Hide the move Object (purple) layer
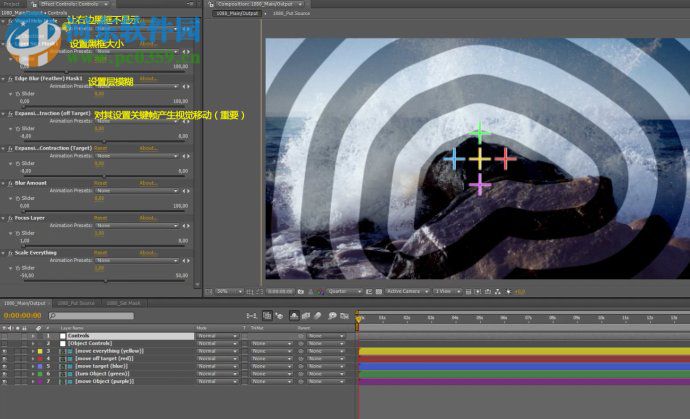Viewport: 690px width, 419px height. click(x=4, y=381)
